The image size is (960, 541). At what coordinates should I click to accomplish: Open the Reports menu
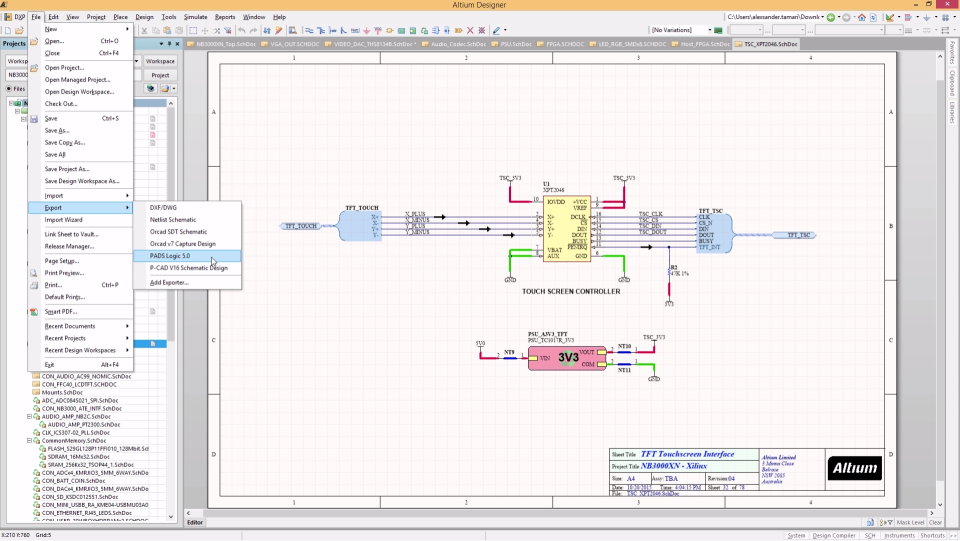point(225,17)
